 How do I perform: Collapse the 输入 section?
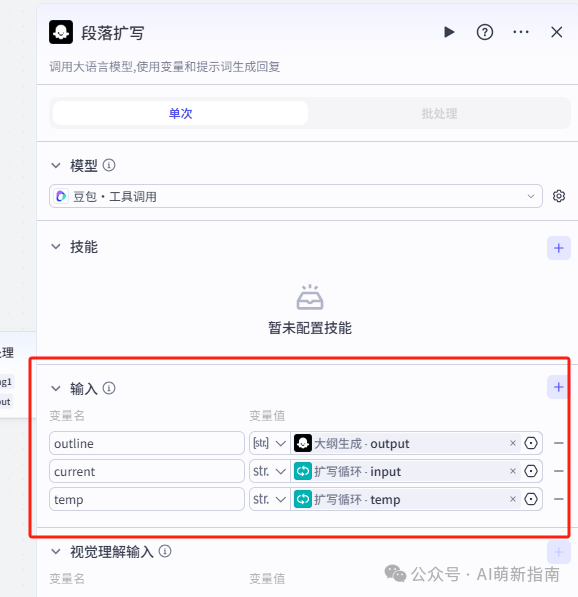coord(56,388)
